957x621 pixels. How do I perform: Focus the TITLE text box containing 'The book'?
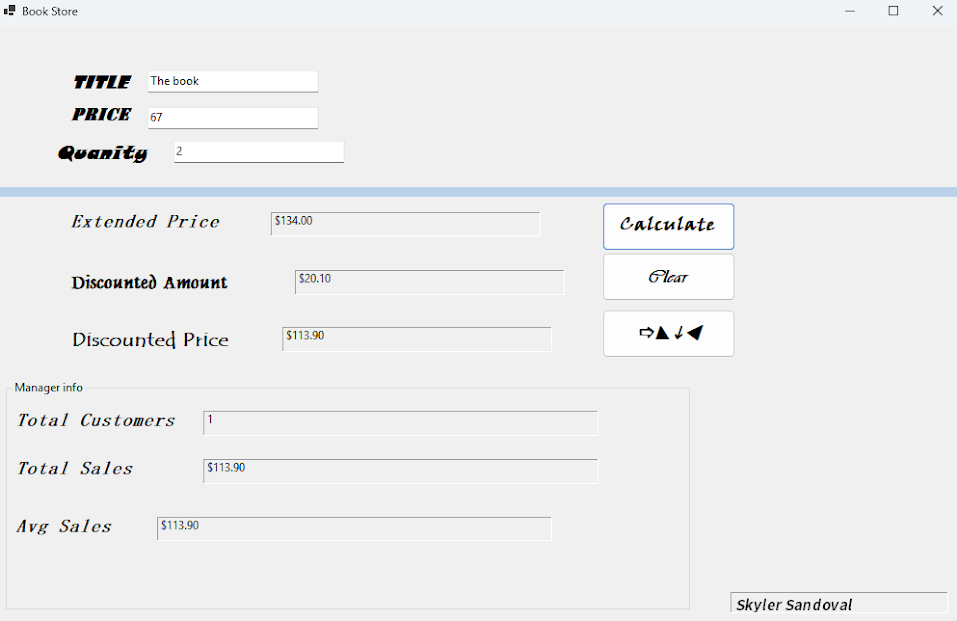tap(232, 81)
